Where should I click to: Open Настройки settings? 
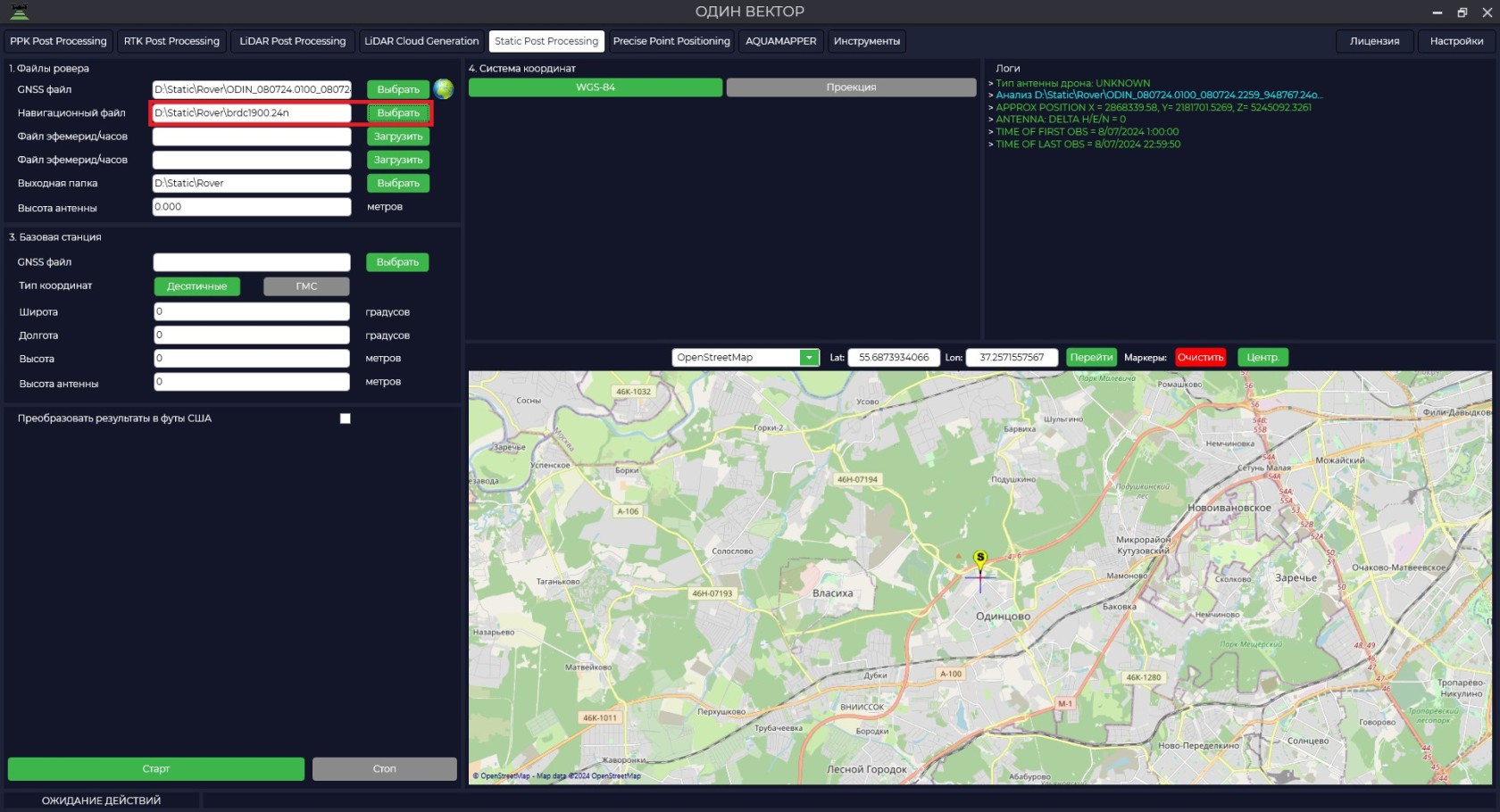[1456, 41]
